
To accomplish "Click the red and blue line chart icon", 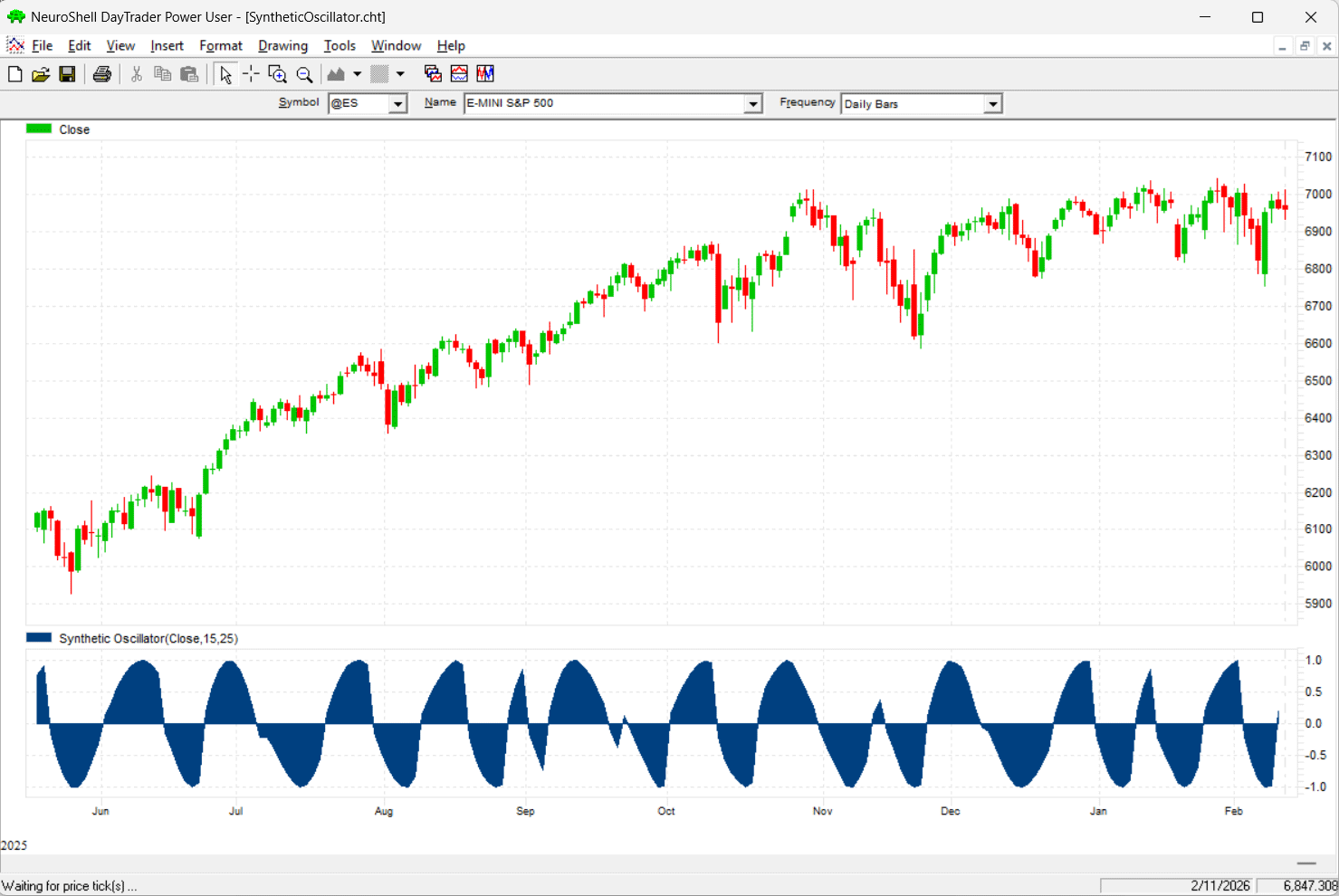I will [459, 74].
